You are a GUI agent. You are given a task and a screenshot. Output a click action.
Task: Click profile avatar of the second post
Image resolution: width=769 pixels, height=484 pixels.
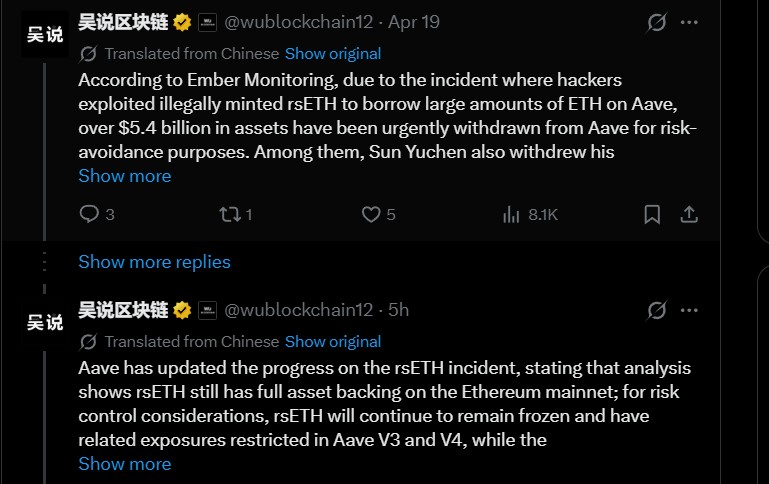click(x=44, y=322)
